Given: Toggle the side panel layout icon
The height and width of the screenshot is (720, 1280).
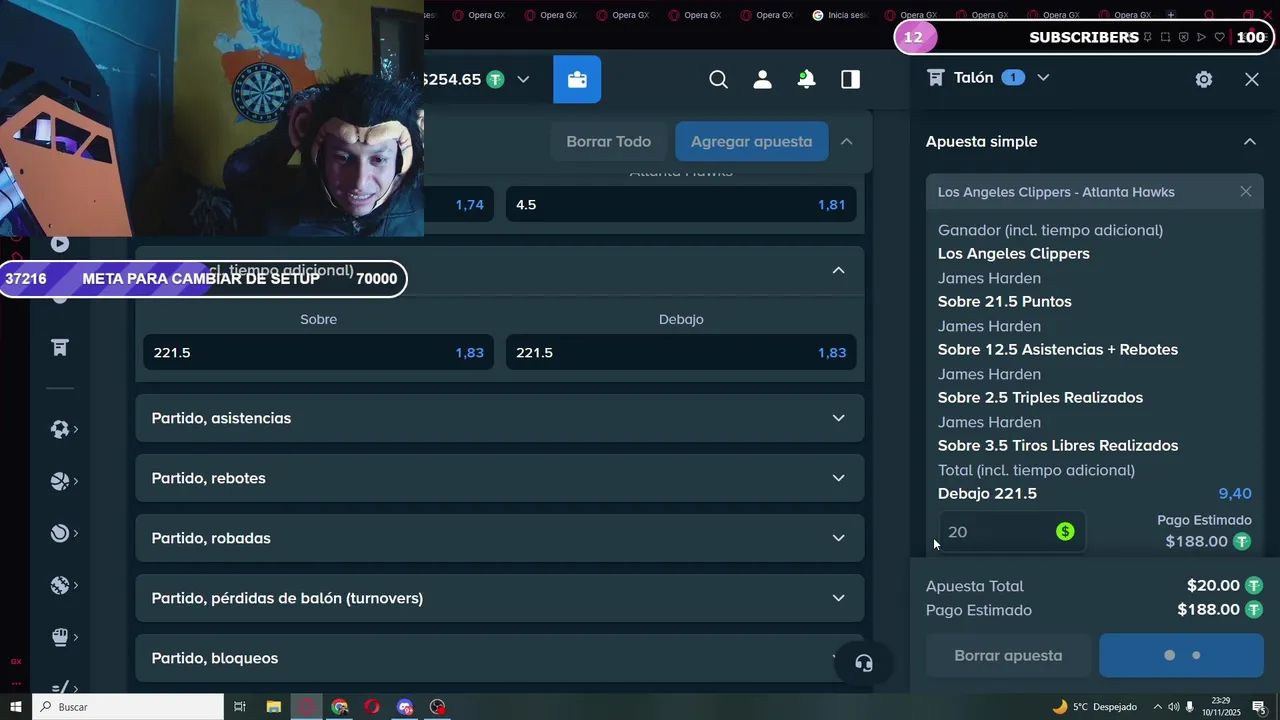Looking at the screenshot, I should point(850,79).
